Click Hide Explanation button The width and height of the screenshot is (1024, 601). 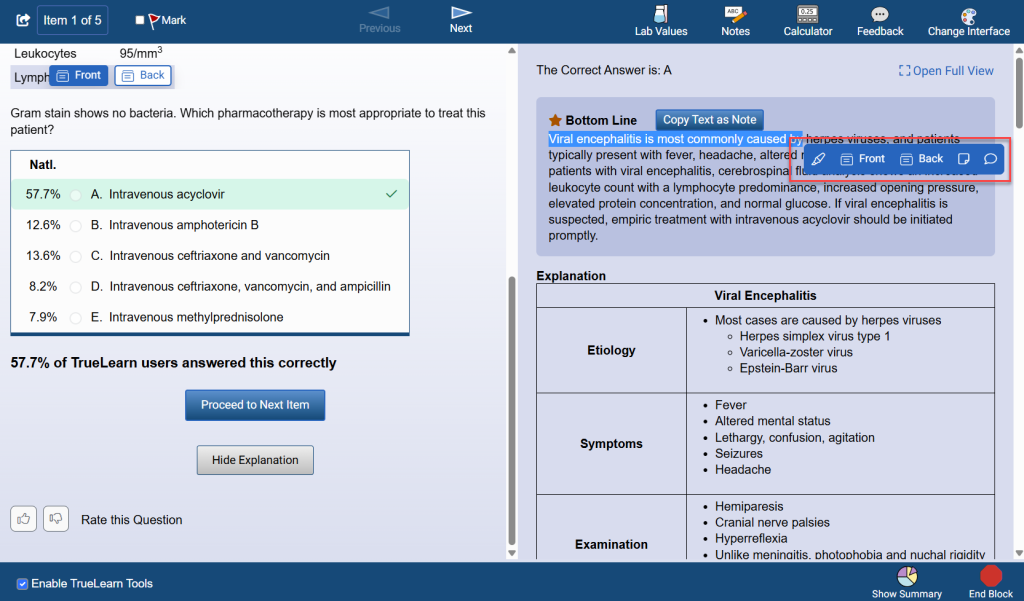(x=255, y=460)
